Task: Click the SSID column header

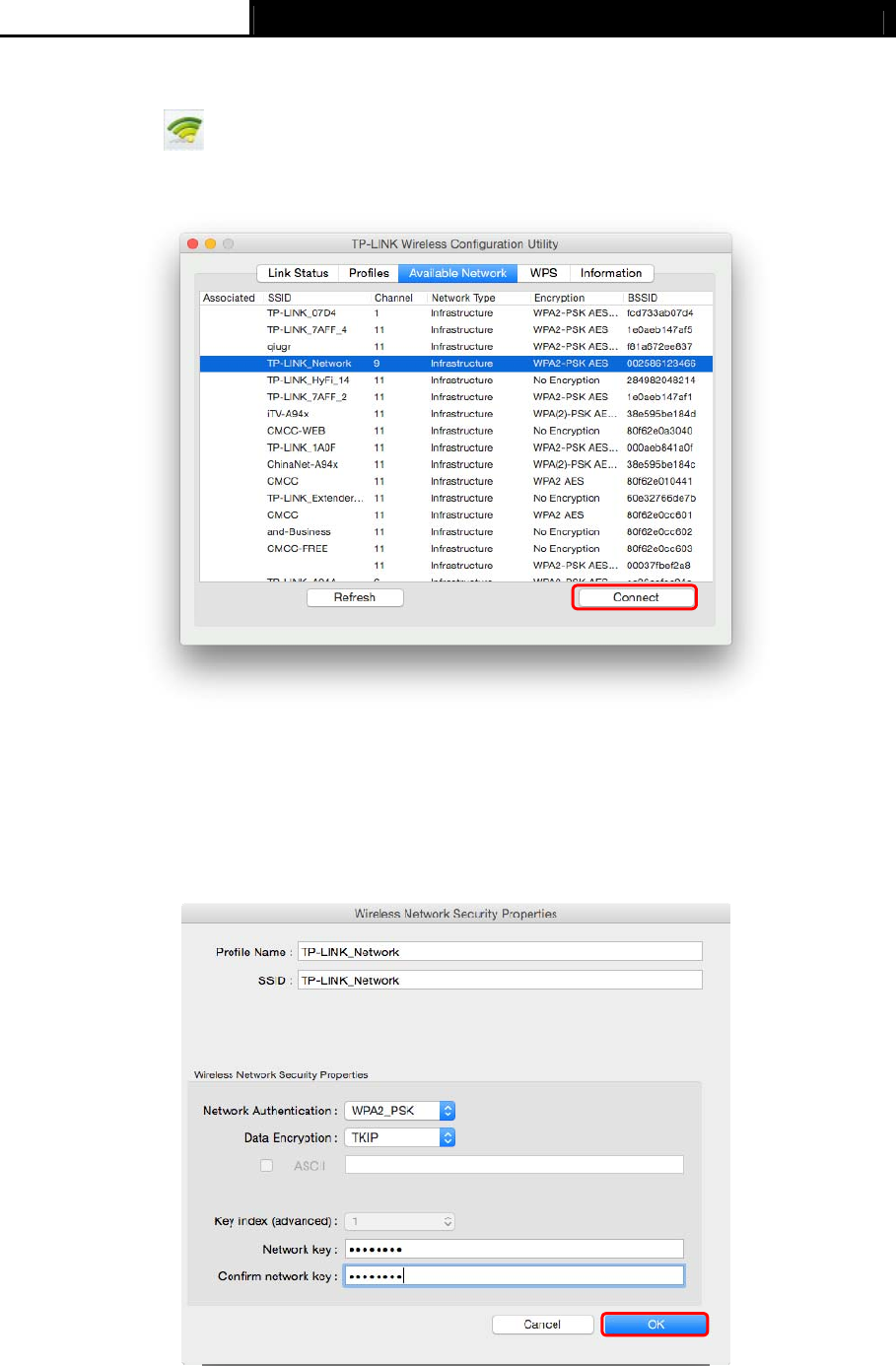Action: [x=315, y=298]
